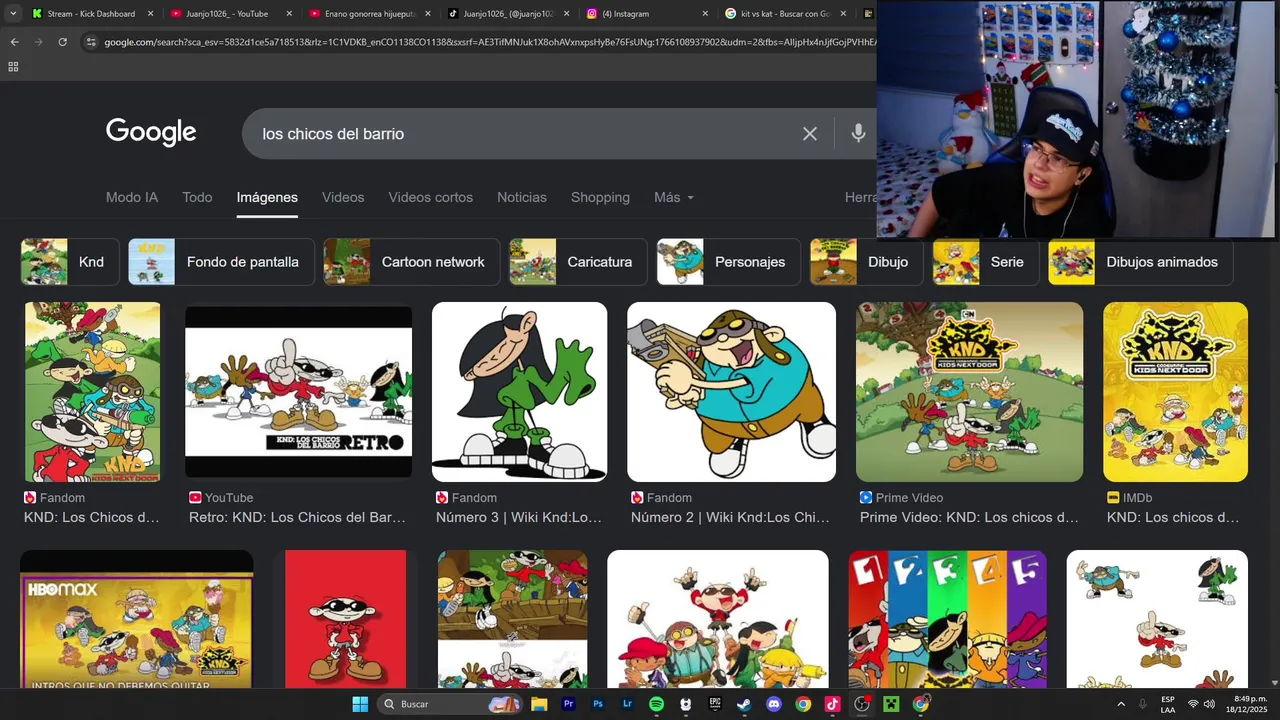This screenshot has width=1280, height=720.
Task: Filter images by the Dibujos animados chip
Action: point(1140,262)
